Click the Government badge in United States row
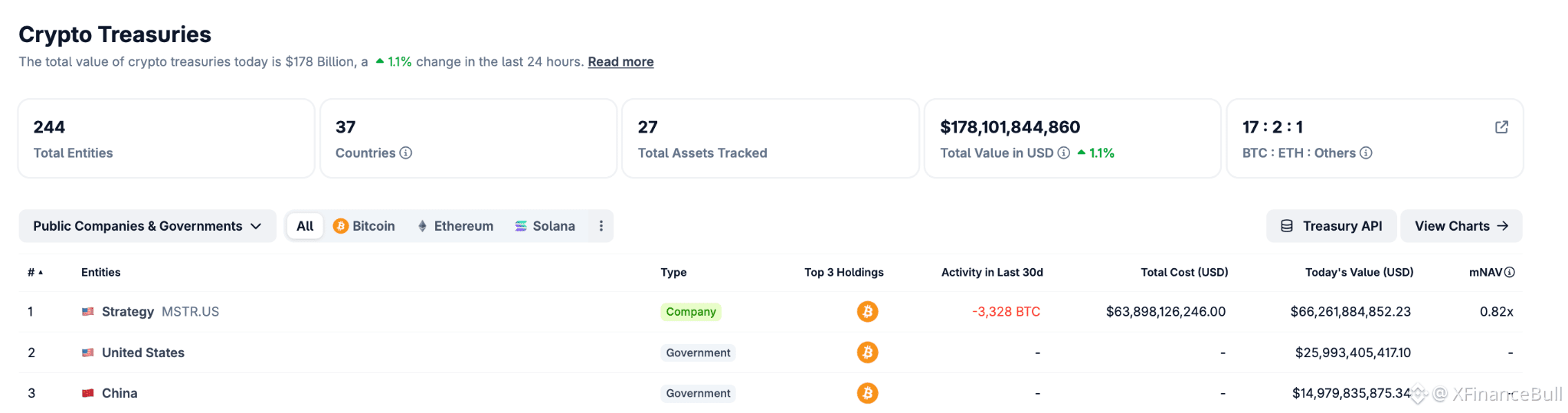1568x413 pixels. pos(699,352)
